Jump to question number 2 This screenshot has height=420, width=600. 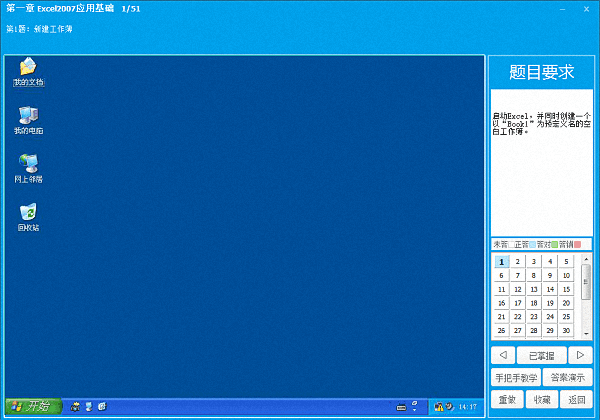pos(518,262)
